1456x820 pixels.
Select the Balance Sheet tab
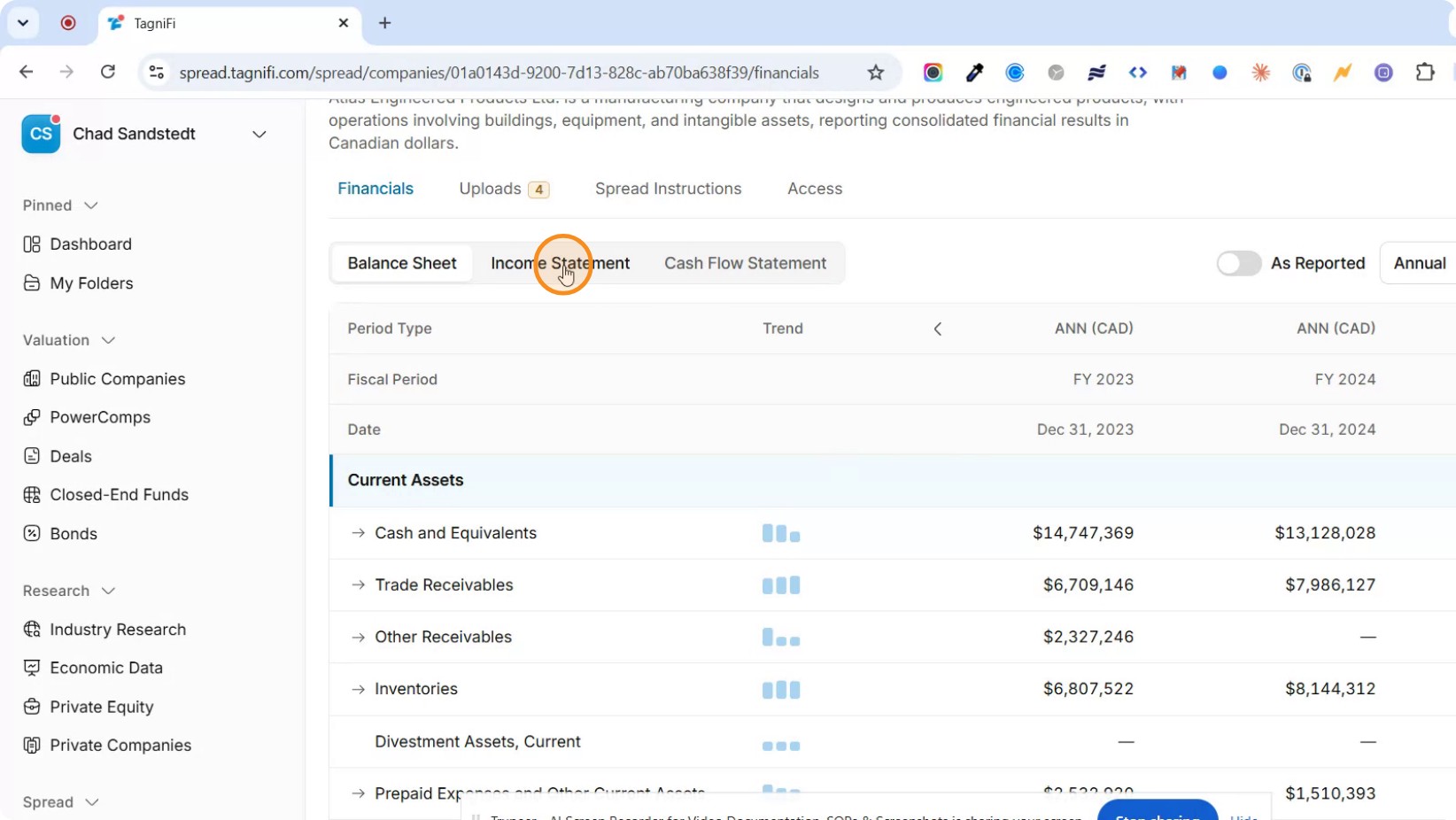402,263
